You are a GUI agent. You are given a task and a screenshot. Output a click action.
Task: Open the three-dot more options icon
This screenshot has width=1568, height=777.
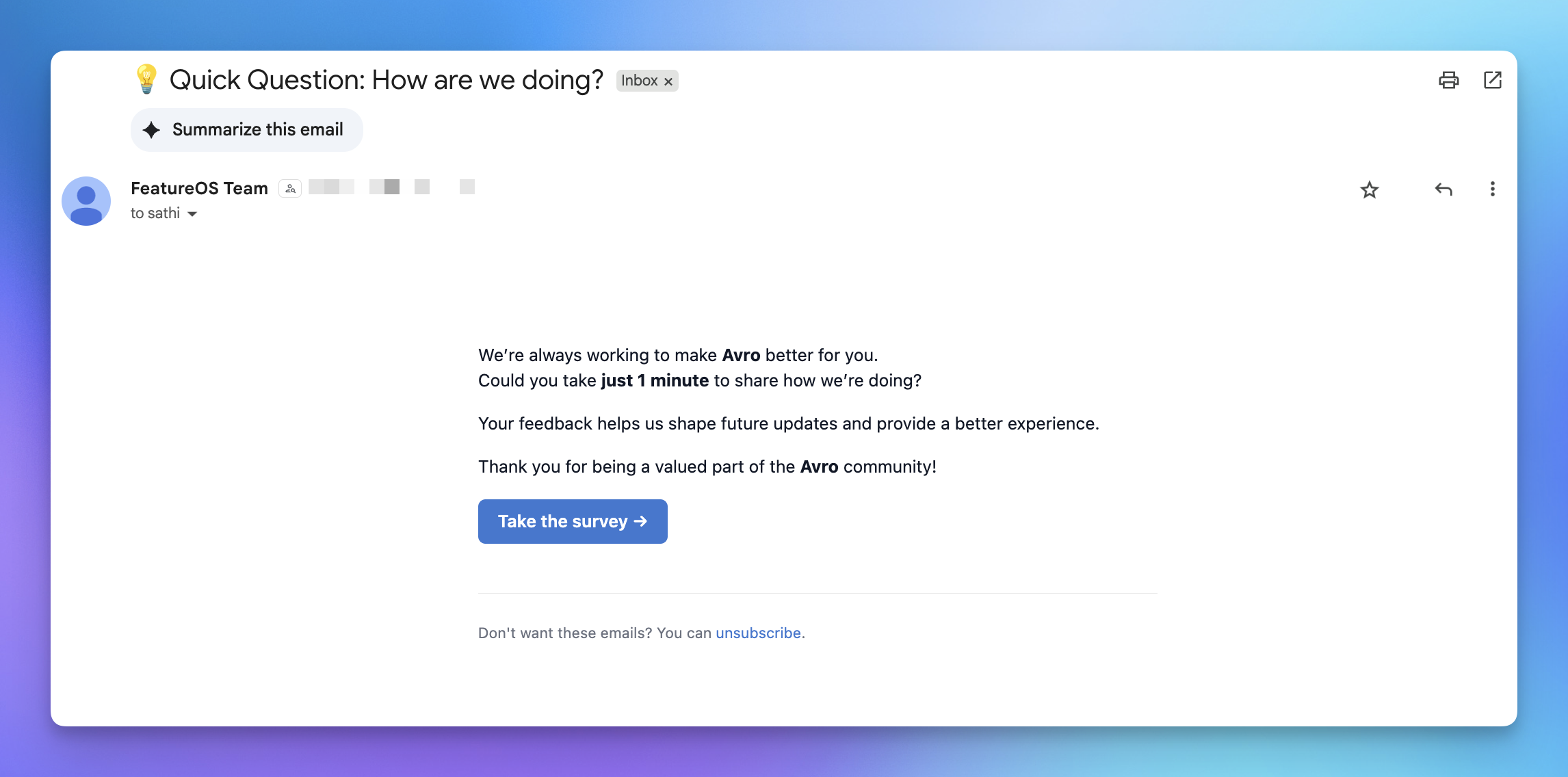pyautogui.click(x=1492, y=189)
